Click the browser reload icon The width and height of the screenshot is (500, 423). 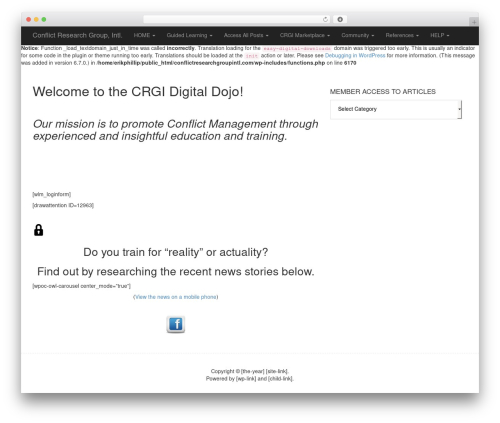point(325,20)
